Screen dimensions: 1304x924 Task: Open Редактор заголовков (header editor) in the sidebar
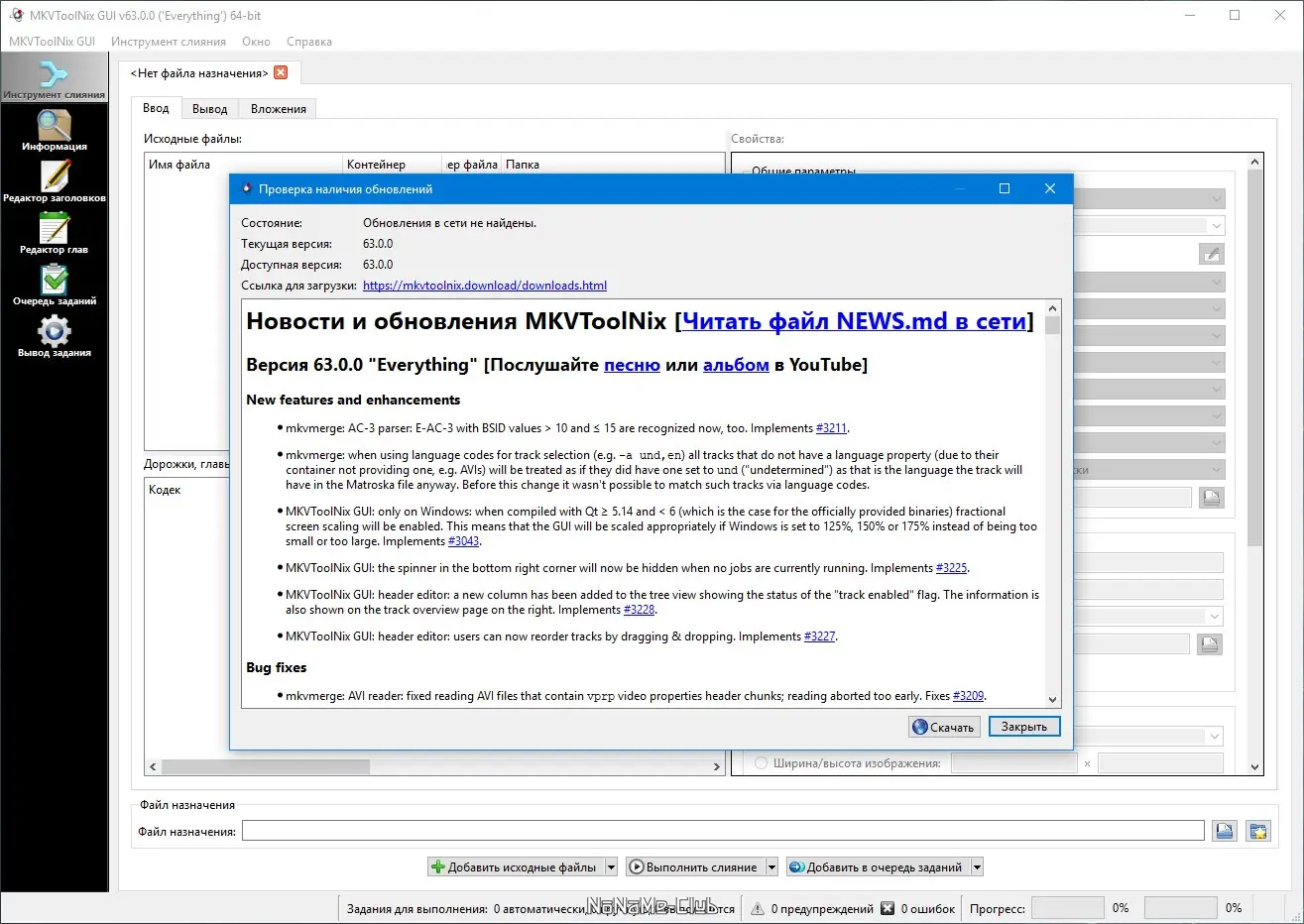click(54, 181)
